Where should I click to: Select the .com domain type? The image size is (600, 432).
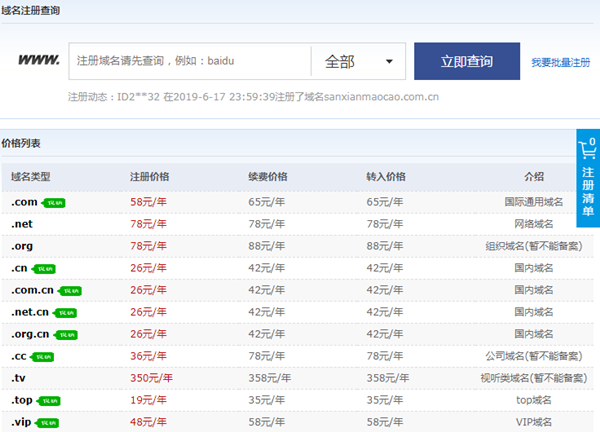tap(24, 202)
